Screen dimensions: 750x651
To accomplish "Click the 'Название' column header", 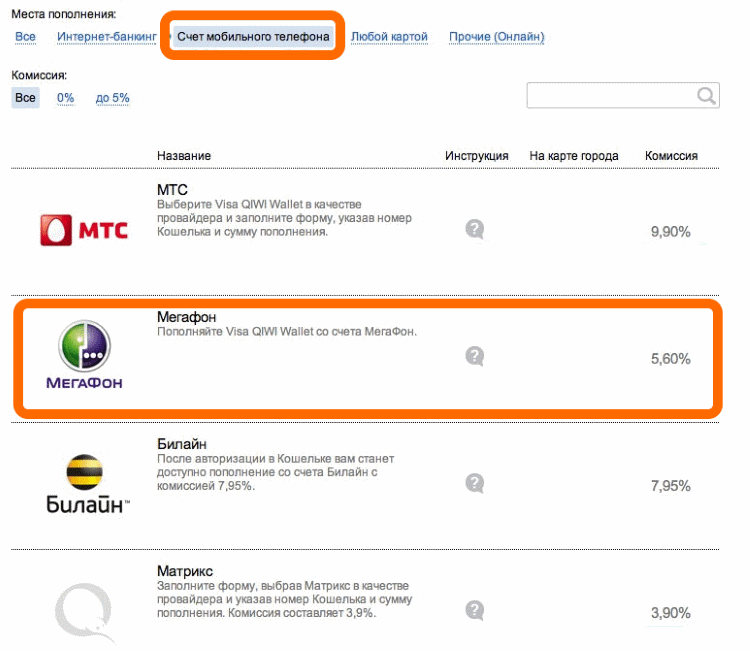I will pos(184,156).
